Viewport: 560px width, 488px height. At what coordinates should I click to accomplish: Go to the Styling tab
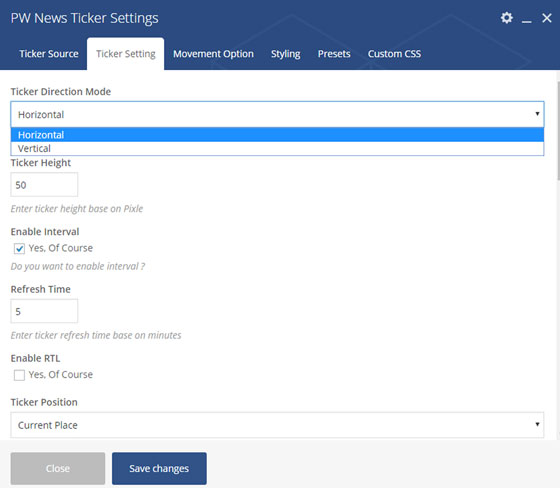pyautogui.click(x=285, y=54)
